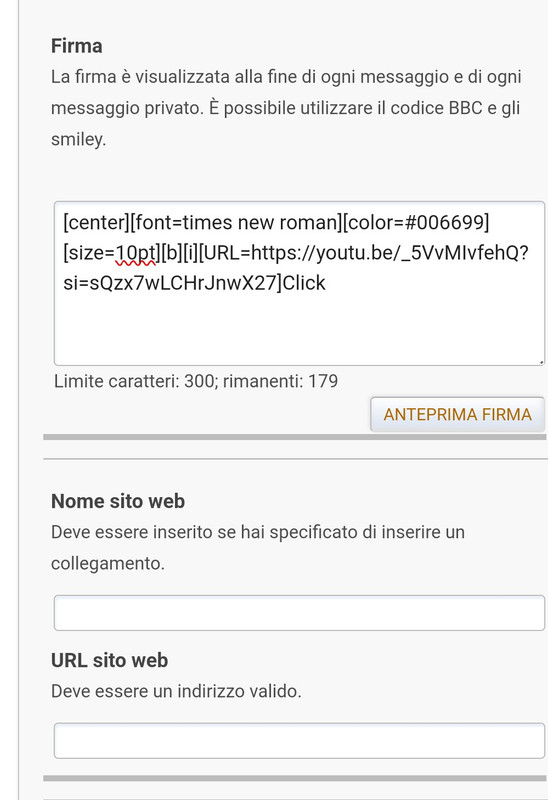Click the Deve essere un indirizzo valido hint
Viewport: 548px width, 800px height.
point(176,691)
